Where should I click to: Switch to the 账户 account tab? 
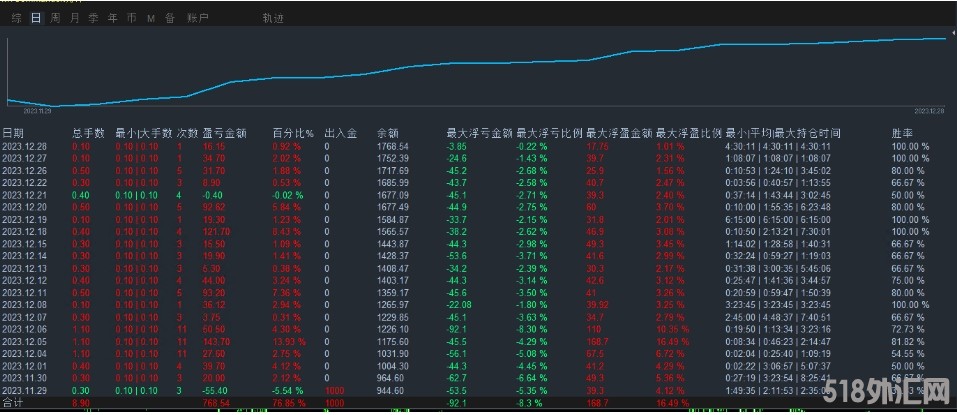pos(198,18)
